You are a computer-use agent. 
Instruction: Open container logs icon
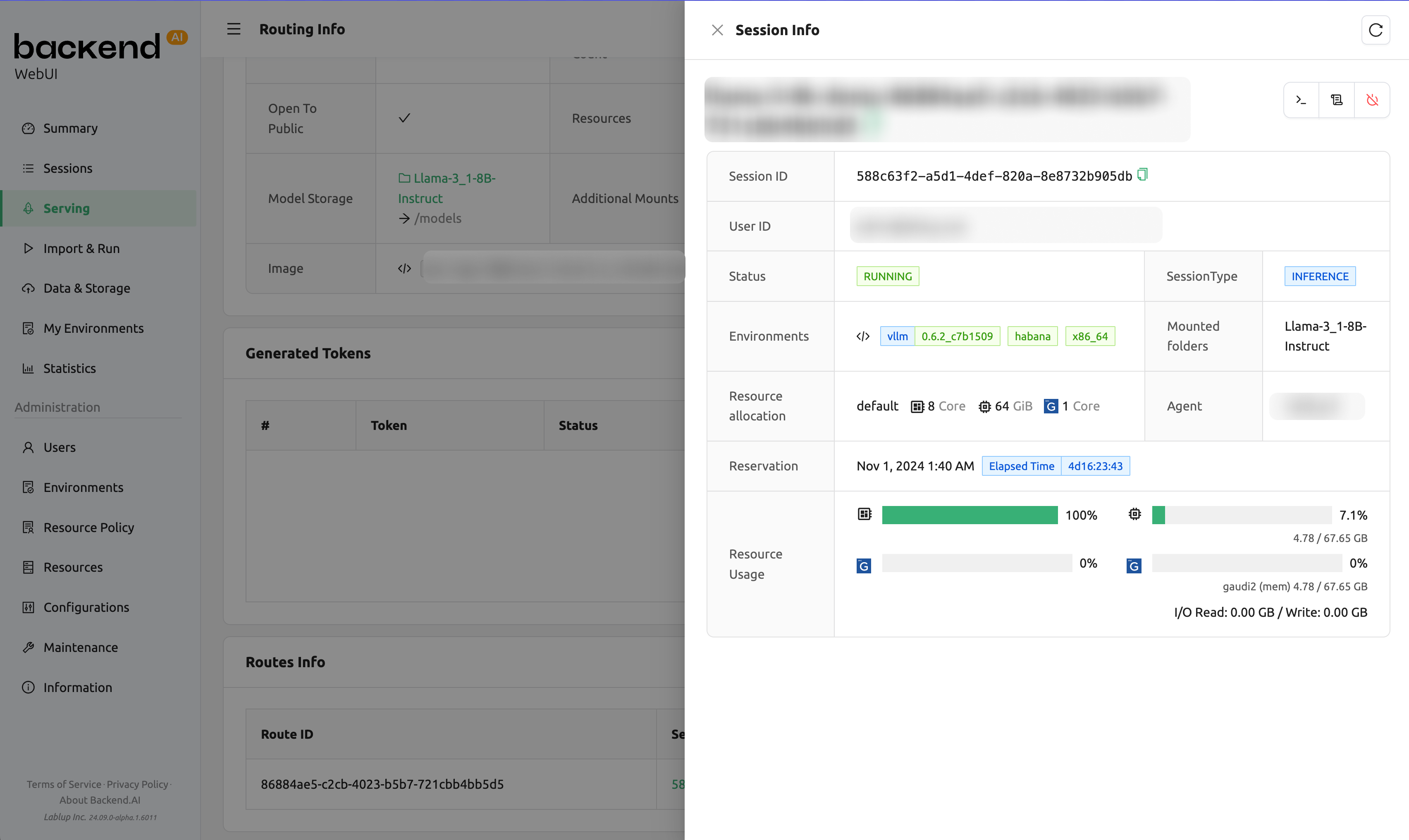point(1337,100)
